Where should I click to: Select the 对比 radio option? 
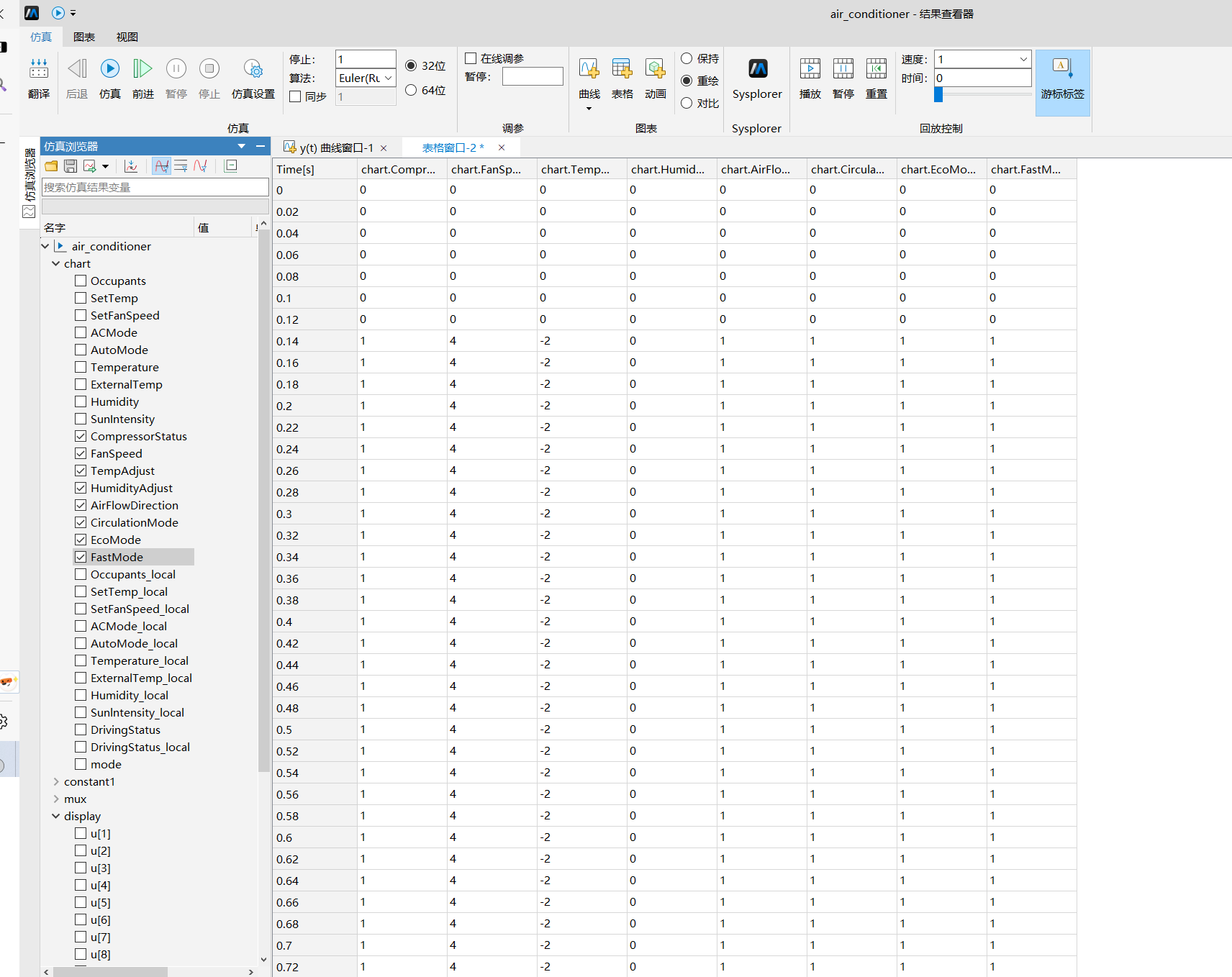[687, 103]
